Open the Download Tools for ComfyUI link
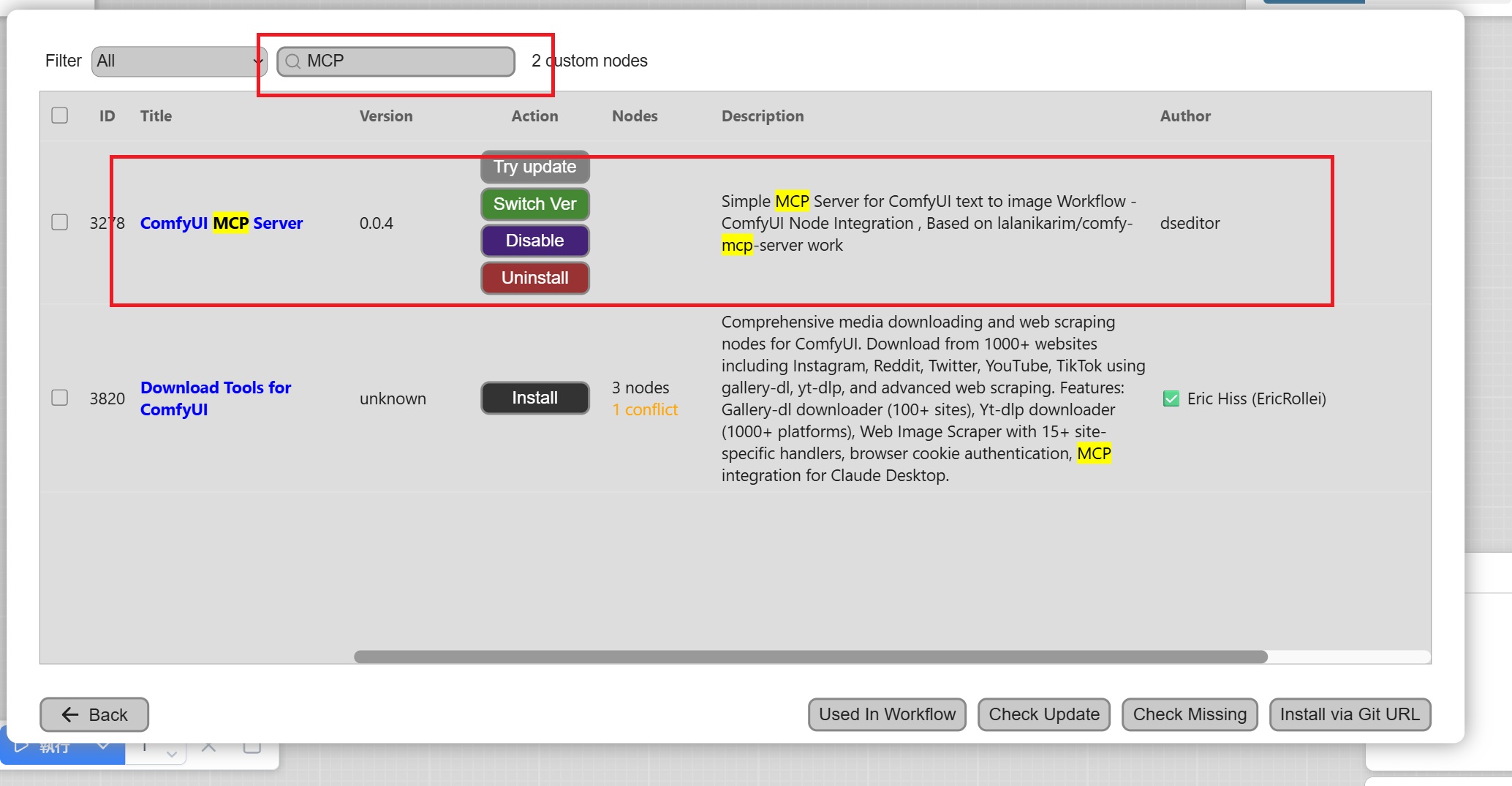Image resolution: width=1512 pixels, height=786 pixels. click(216, 398)
